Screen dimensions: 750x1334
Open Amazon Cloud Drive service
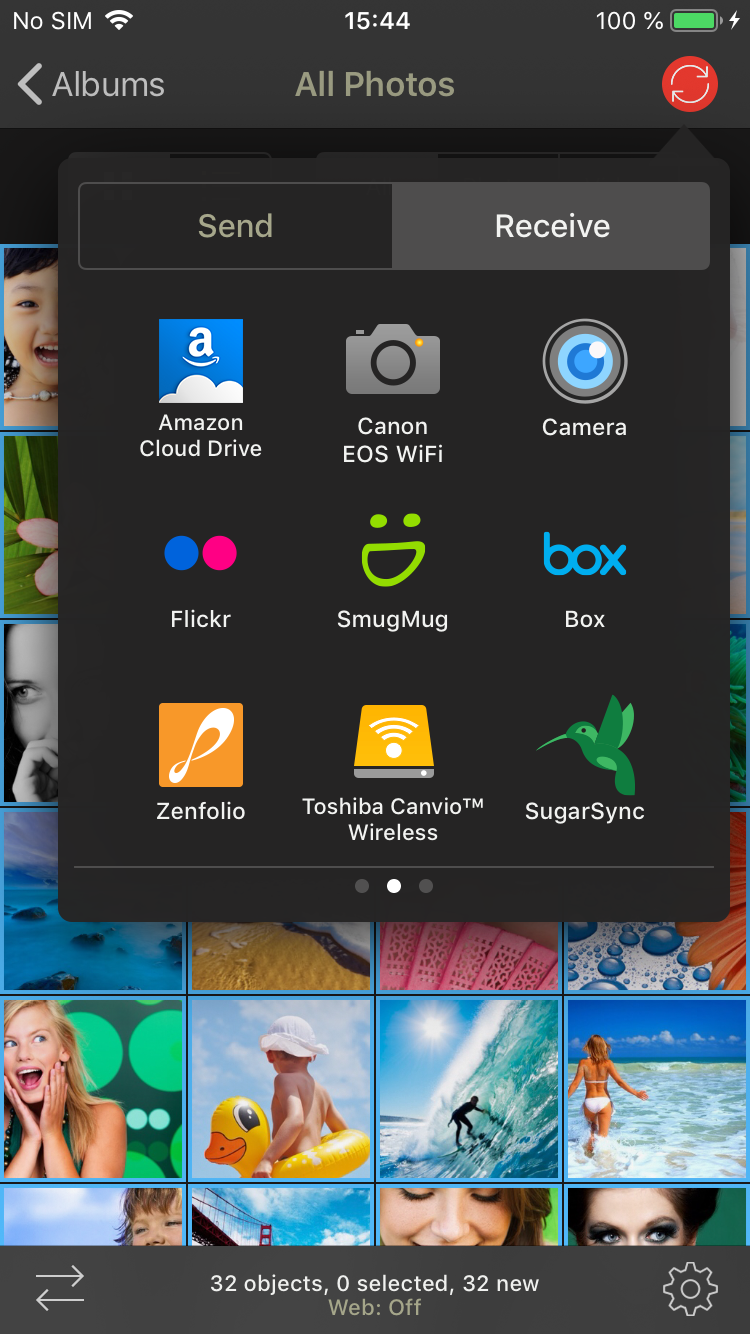(x=200, y=390)
